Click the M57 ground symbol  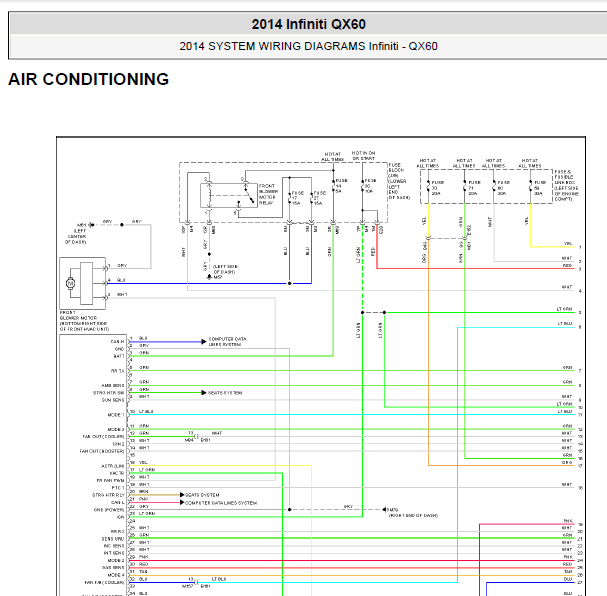209,276
